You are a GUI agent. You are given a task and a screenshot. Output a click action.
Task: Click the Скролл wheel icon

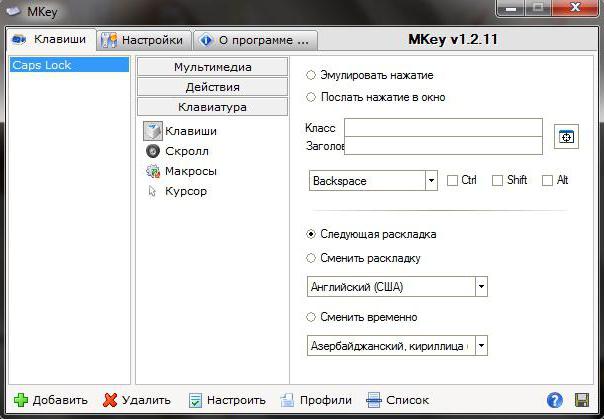click(x=153, y=151)
